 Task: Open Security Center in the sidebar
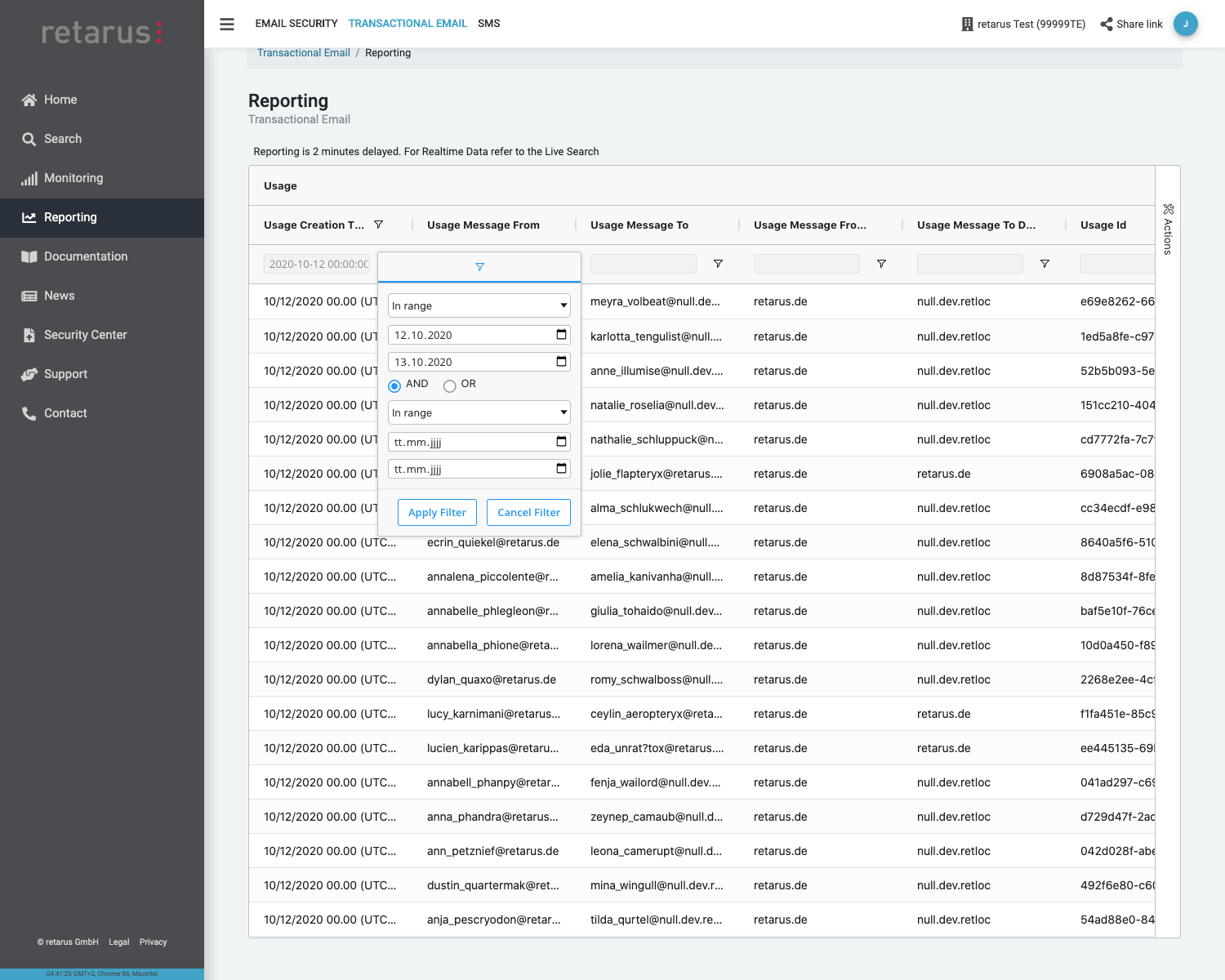[102, 335]
